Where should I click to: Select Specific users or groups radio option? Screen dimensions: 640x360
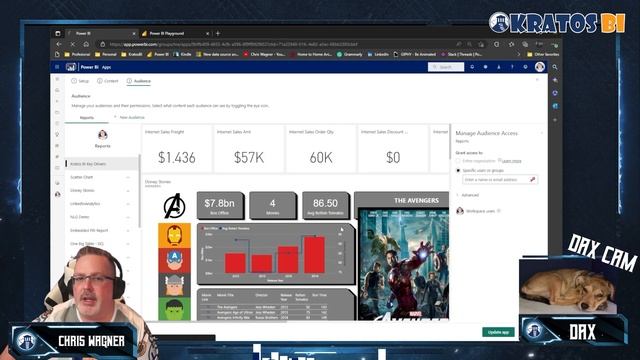point(458,171)
